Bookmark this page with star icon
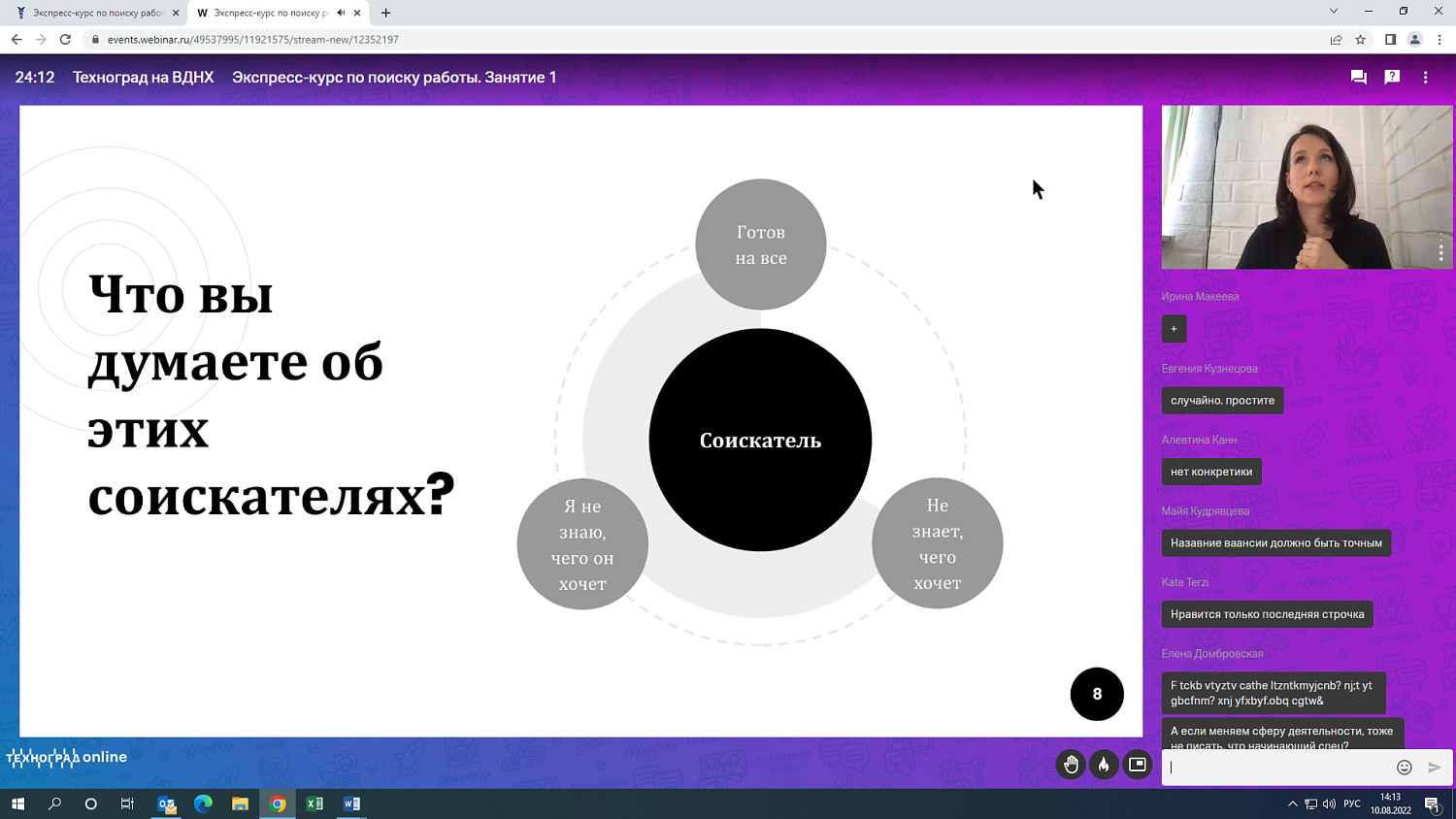Viewport: 1456px width, 819px height. point(1361,40)
